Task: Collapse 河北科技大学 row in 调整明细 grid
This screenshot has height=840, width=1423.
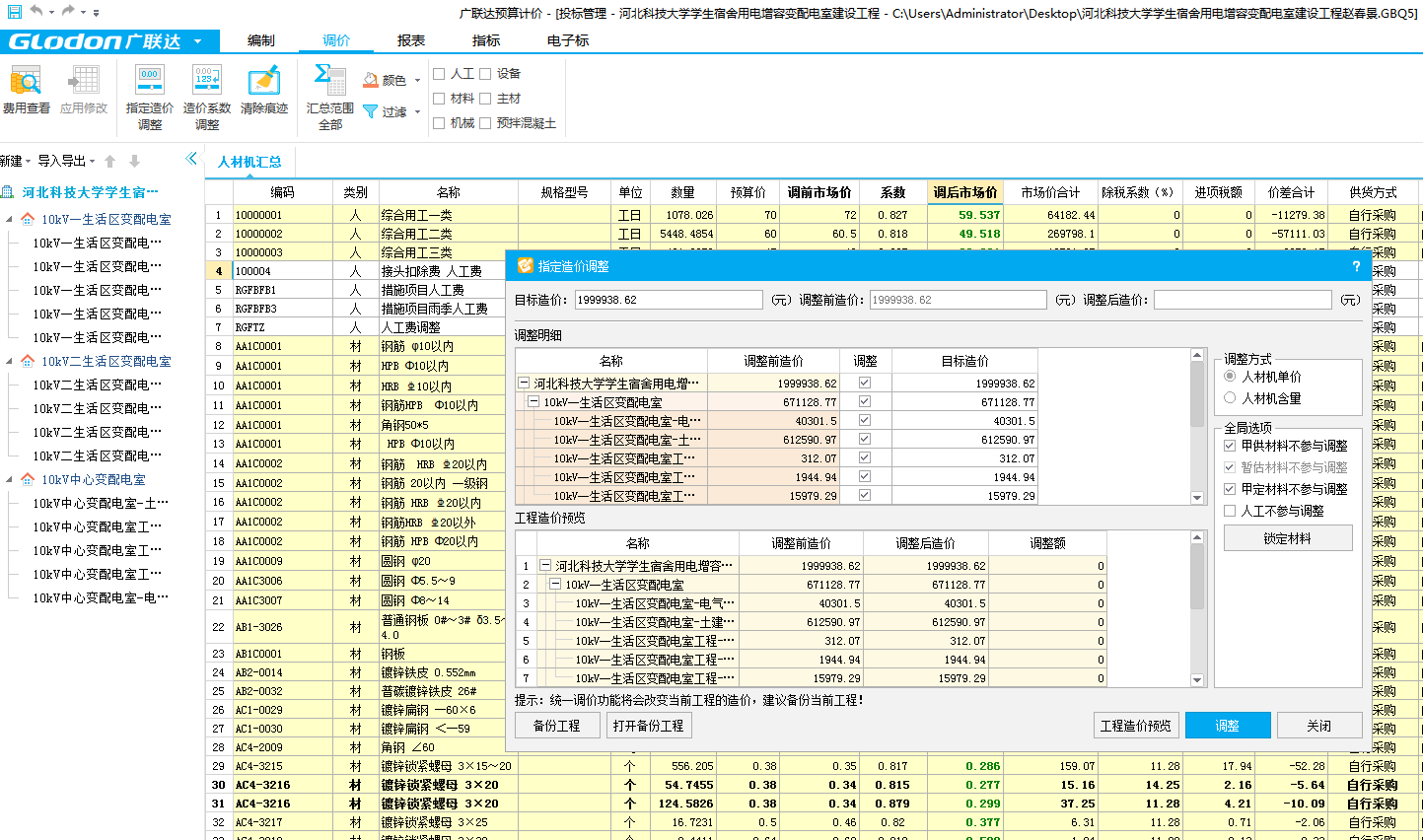Action: pyautogui.click(x=524, y=383)
